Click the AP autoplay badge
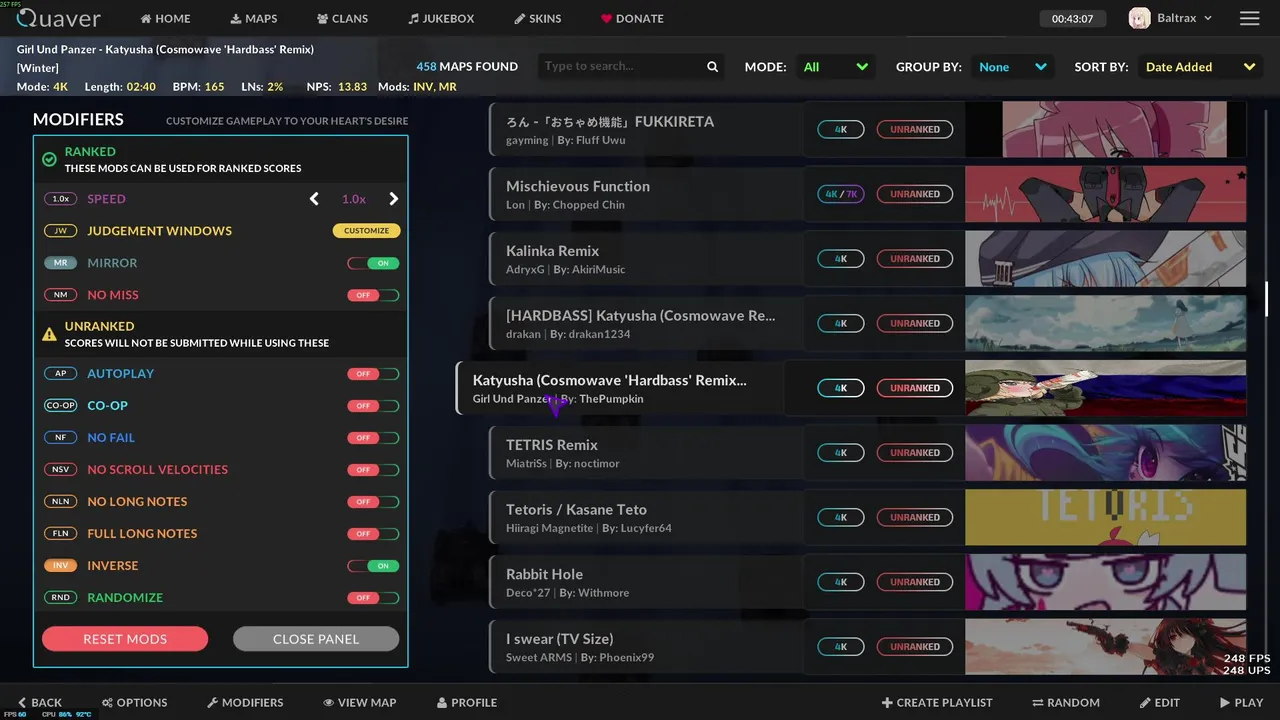 click(x=61, y=374)
